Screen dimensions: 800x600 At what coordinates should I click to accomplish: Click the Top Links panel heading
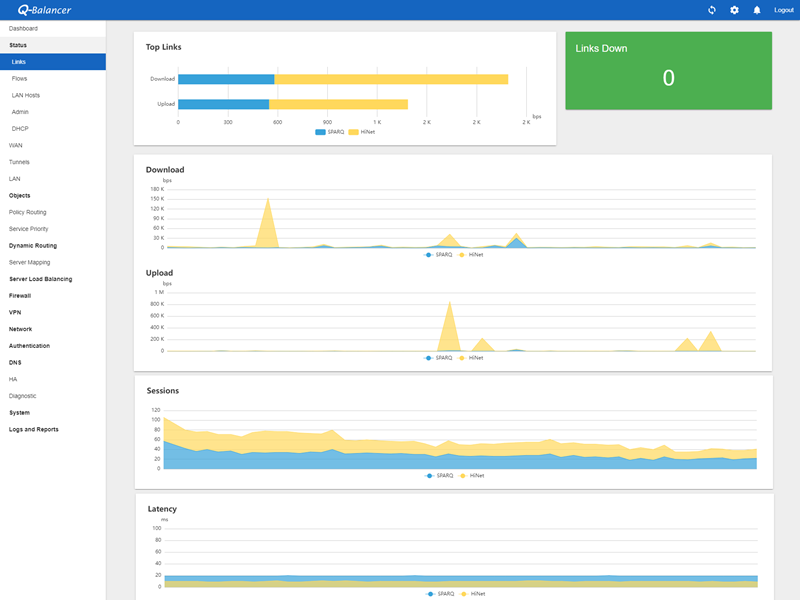tap(163, 47)
